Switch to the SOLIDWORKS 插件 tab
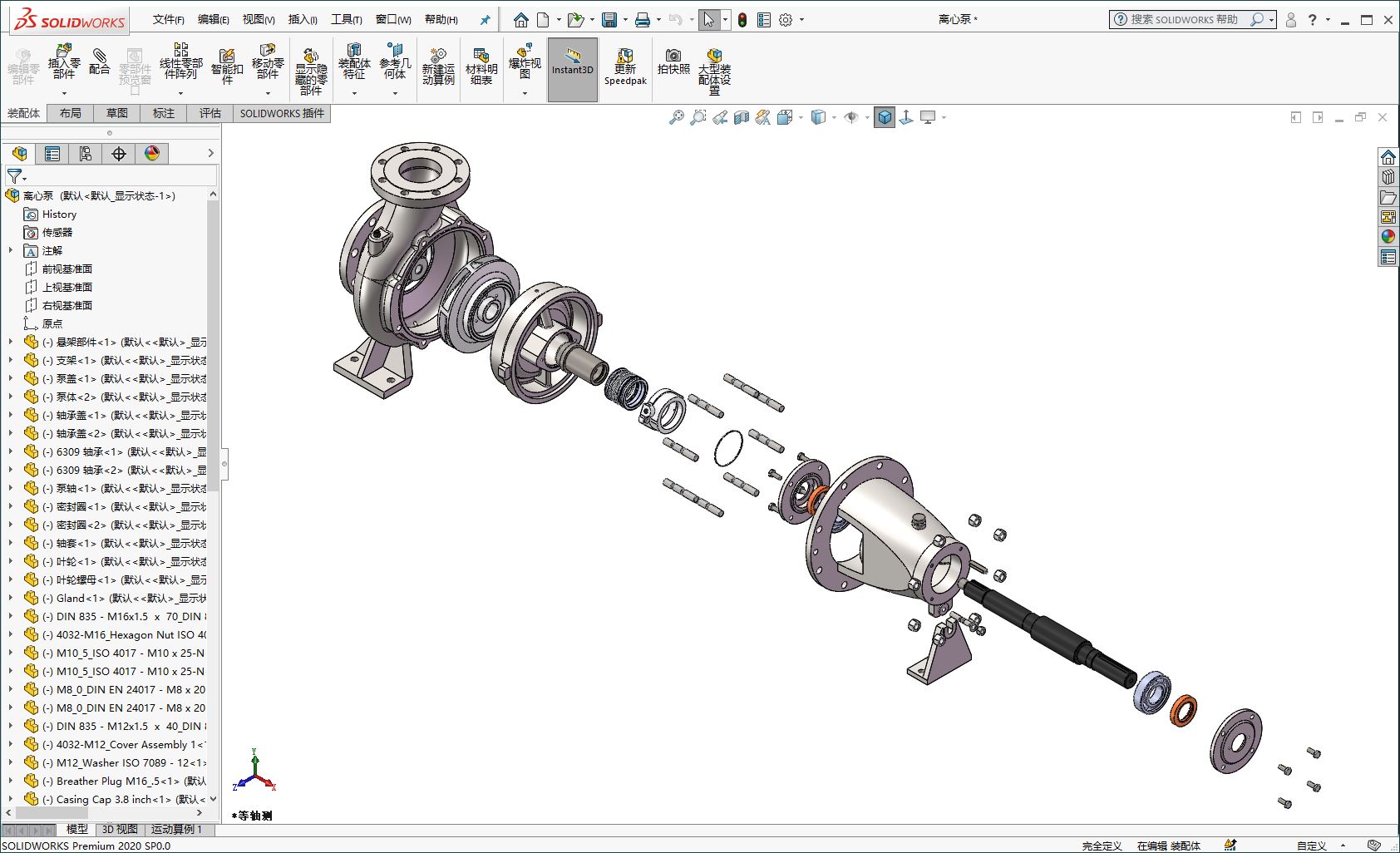 [x=282, y=113]
